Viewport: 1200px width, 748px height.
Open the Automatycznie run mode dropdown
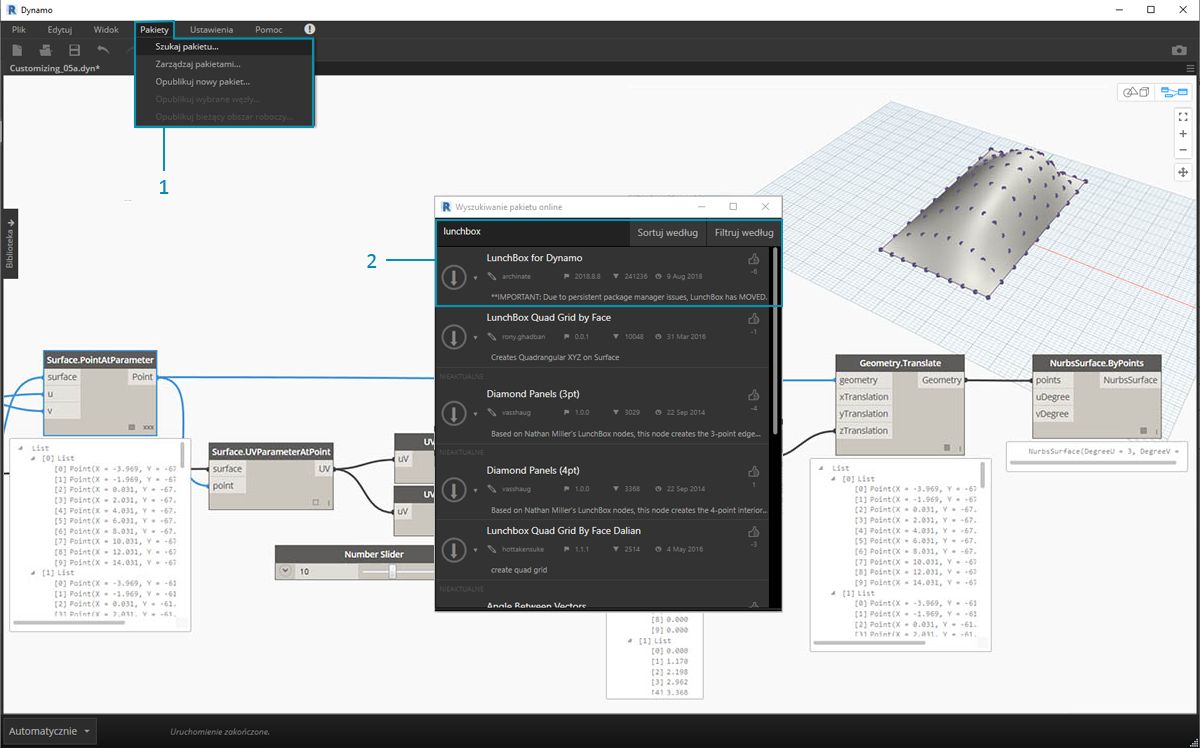tap(49, 731)
